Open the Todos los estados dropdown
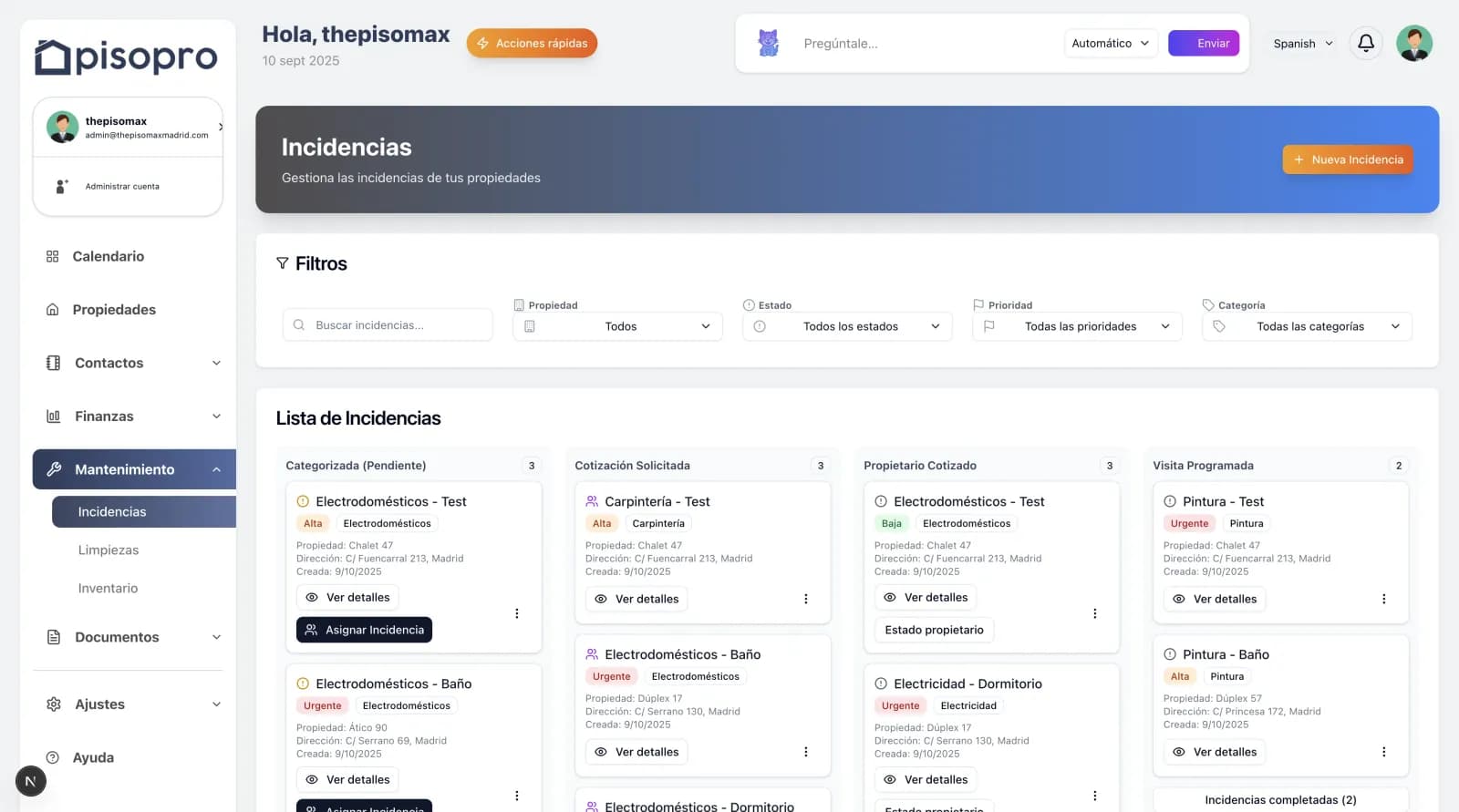 point(847,326)
